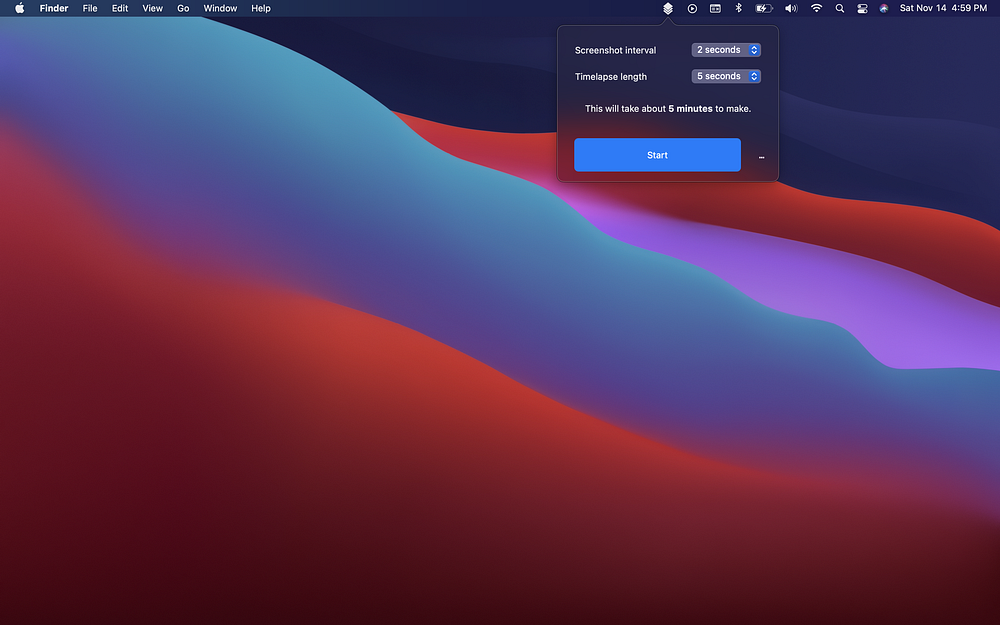Image resolution: width=1000 pixels, height=625 pixels.
Task: Open the more options ellipsis button
Action: click(x=761, y=157)
